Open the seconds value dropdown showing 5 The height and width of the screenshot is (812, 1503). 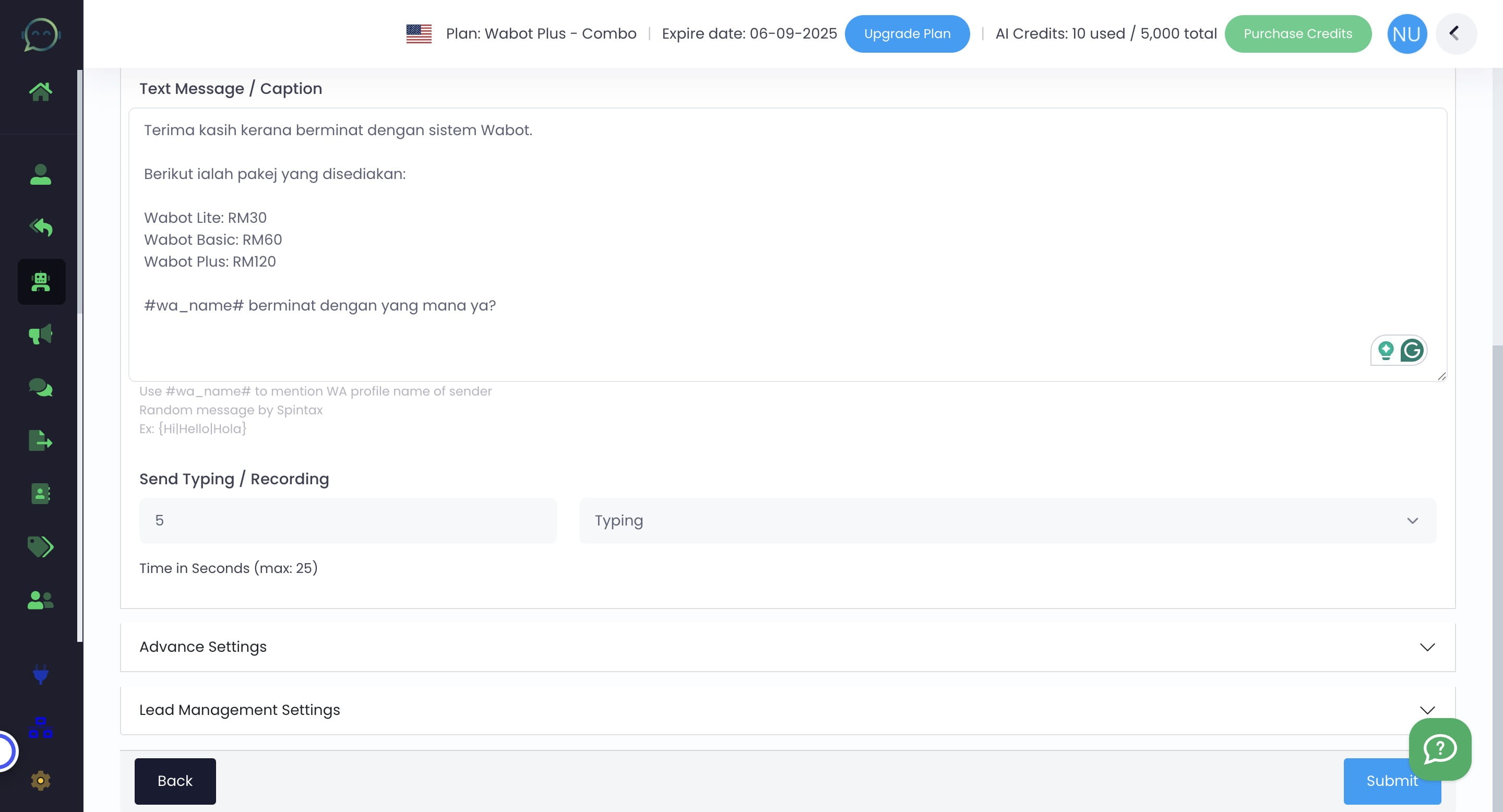tap(348, 520)
